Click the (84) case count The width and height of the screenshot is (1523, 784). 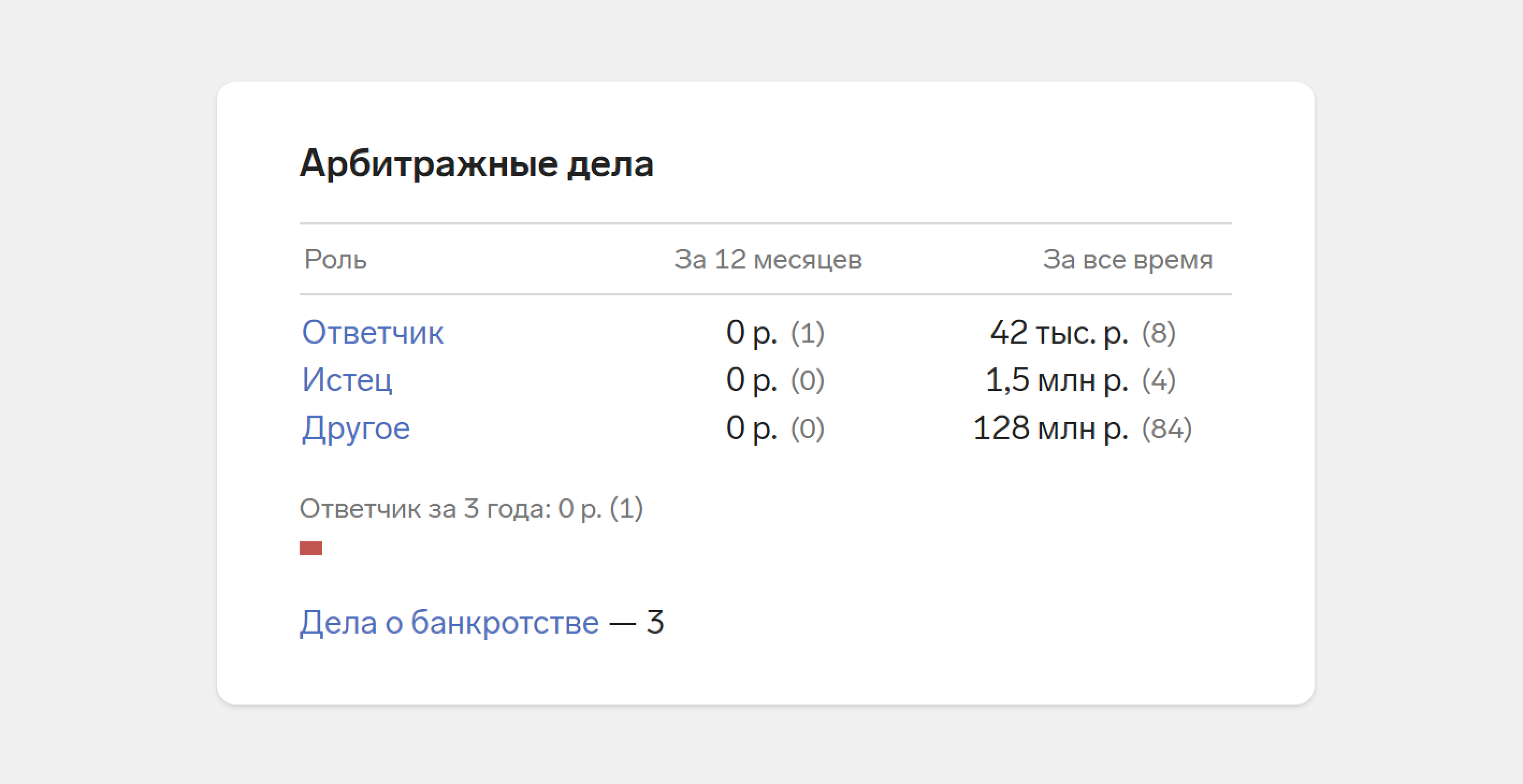click(1166, 429)
